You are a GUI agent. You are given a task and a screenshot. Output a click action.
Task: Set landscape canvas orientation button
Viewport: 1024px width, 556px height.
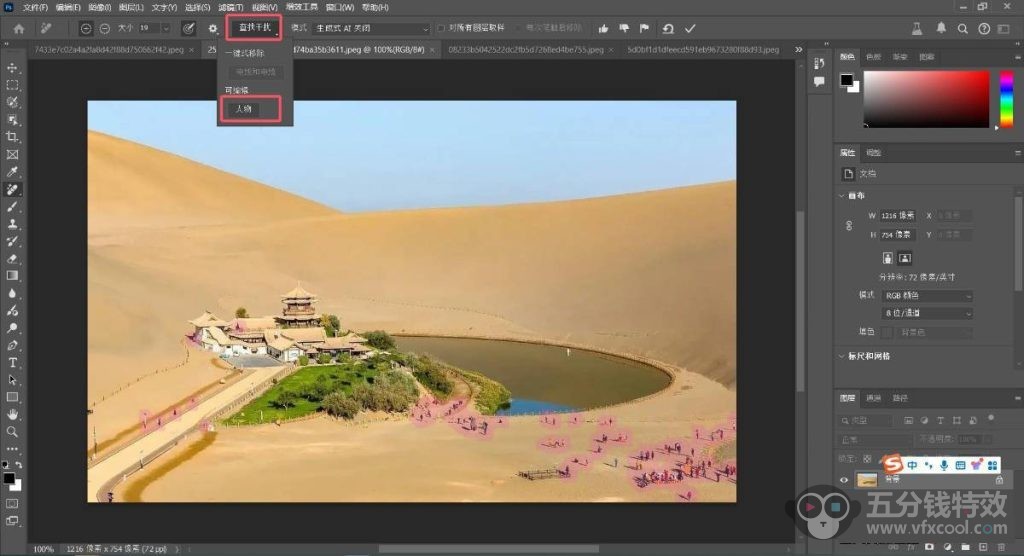coord(904,258)
